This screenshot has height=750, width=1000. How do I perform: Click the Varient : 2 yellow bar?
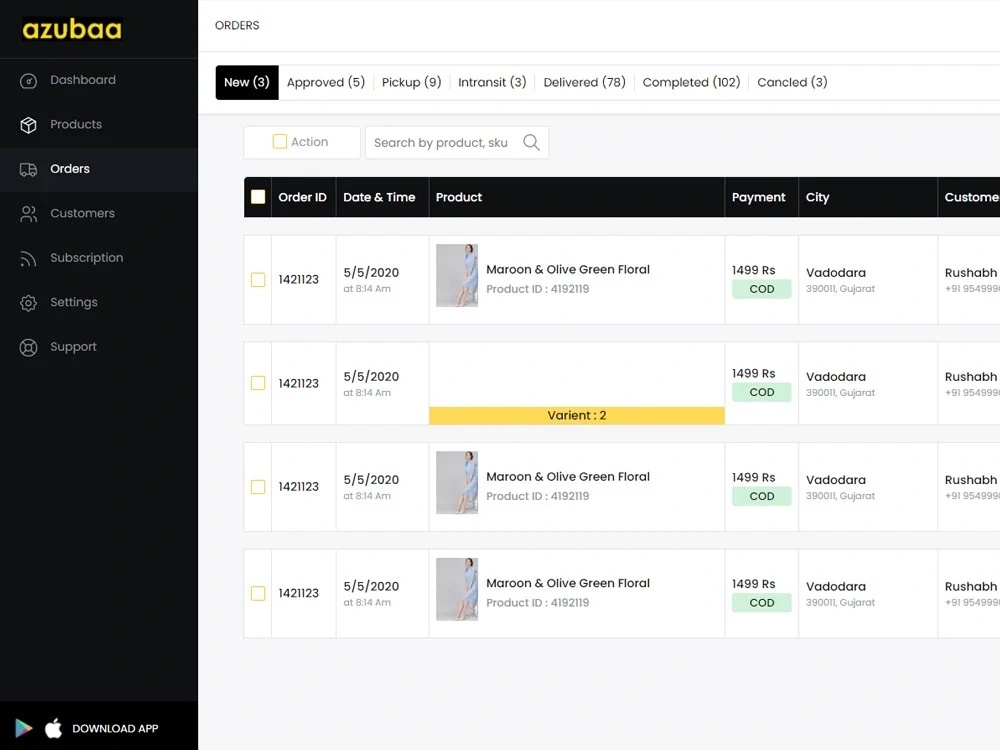[x=577, y=416]
